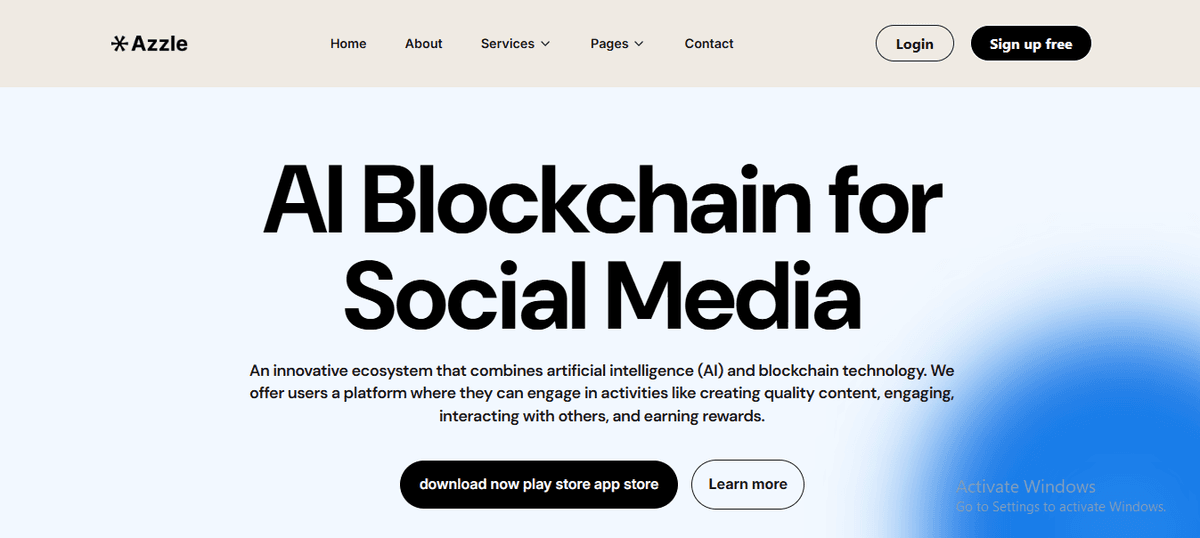Screen dimensions: 1200x538
Task: Open the Pages menu label
Action: 609,44
